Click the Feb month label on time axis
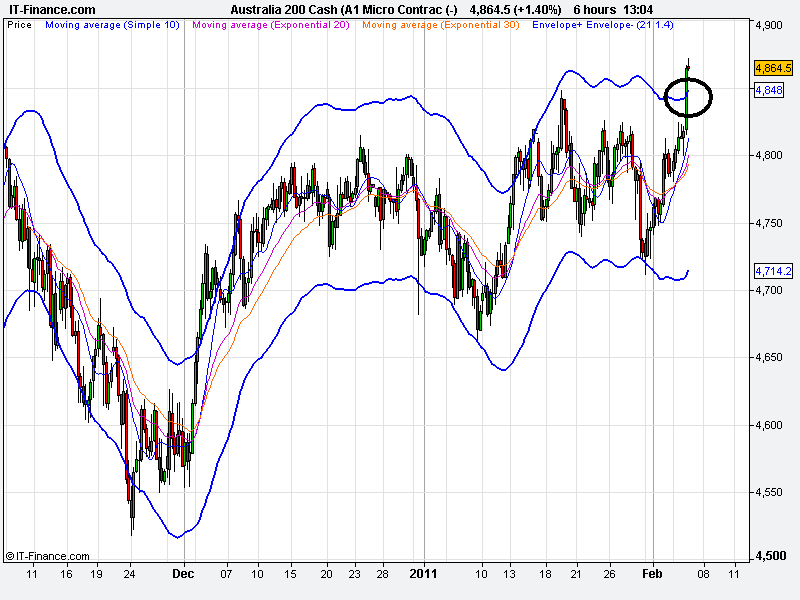 click(652, 574)
